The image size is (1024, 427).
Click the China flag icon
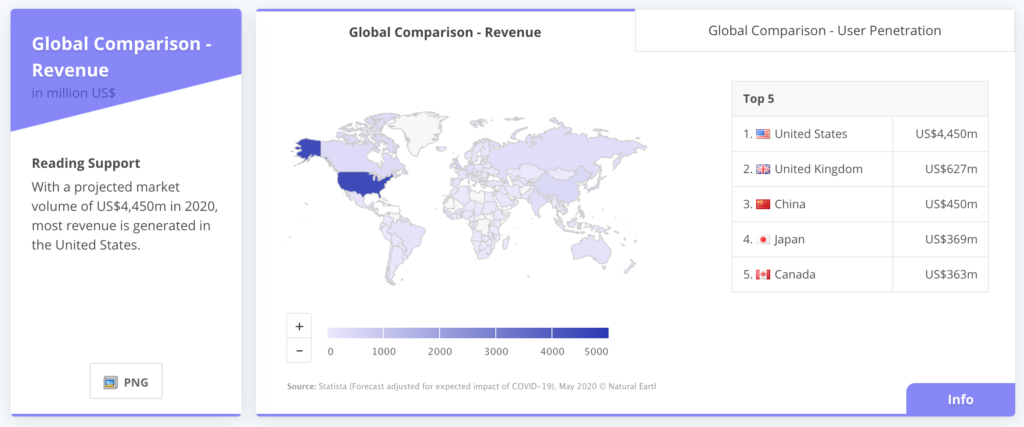763,204
